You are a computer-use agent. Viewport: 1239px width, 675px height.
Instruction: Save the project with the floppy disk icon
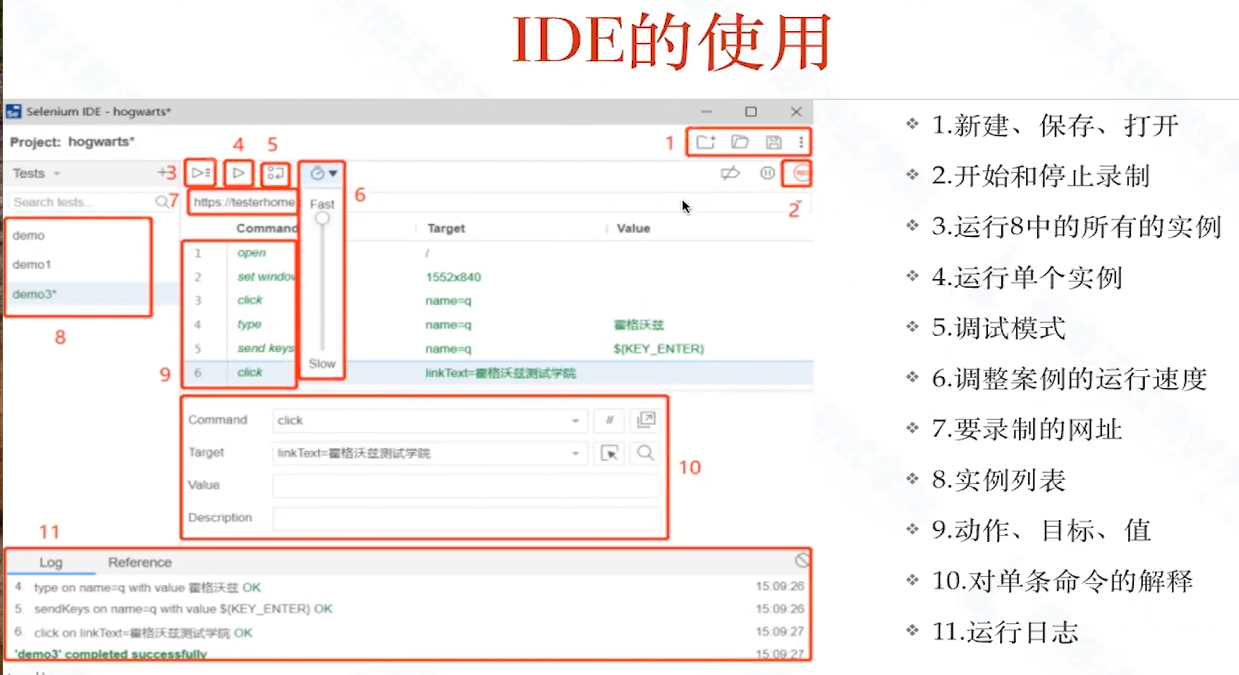point(773,142)
